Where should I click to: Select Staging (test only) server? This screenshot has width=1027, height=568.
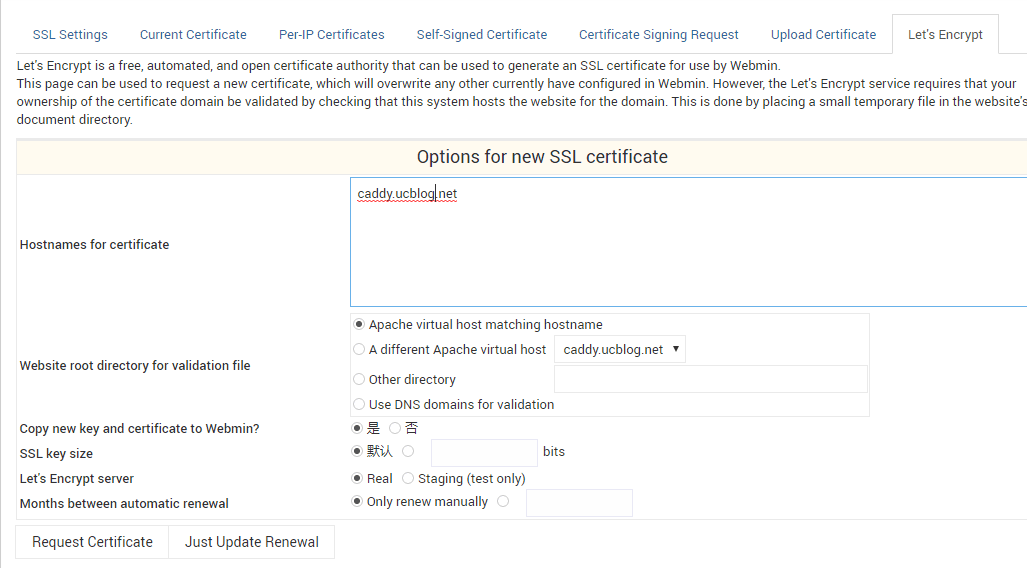[408, 478]
